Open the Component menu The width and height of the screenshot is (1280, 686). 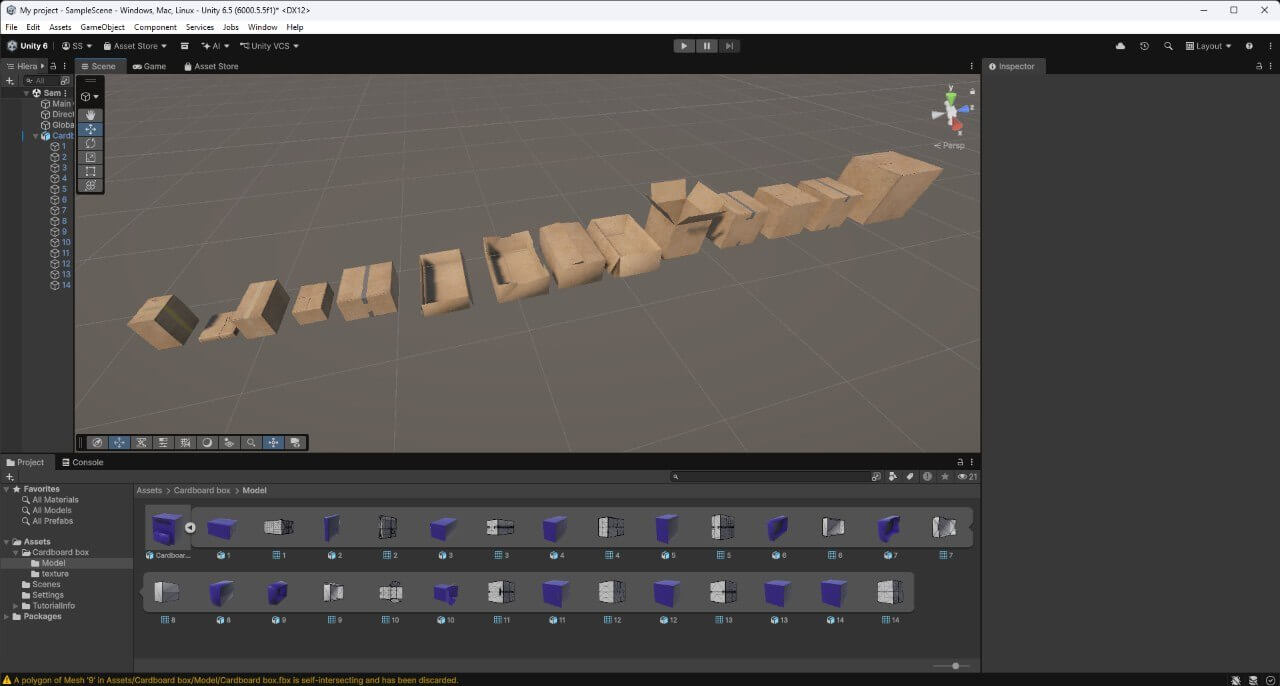[x=155, y=27]
